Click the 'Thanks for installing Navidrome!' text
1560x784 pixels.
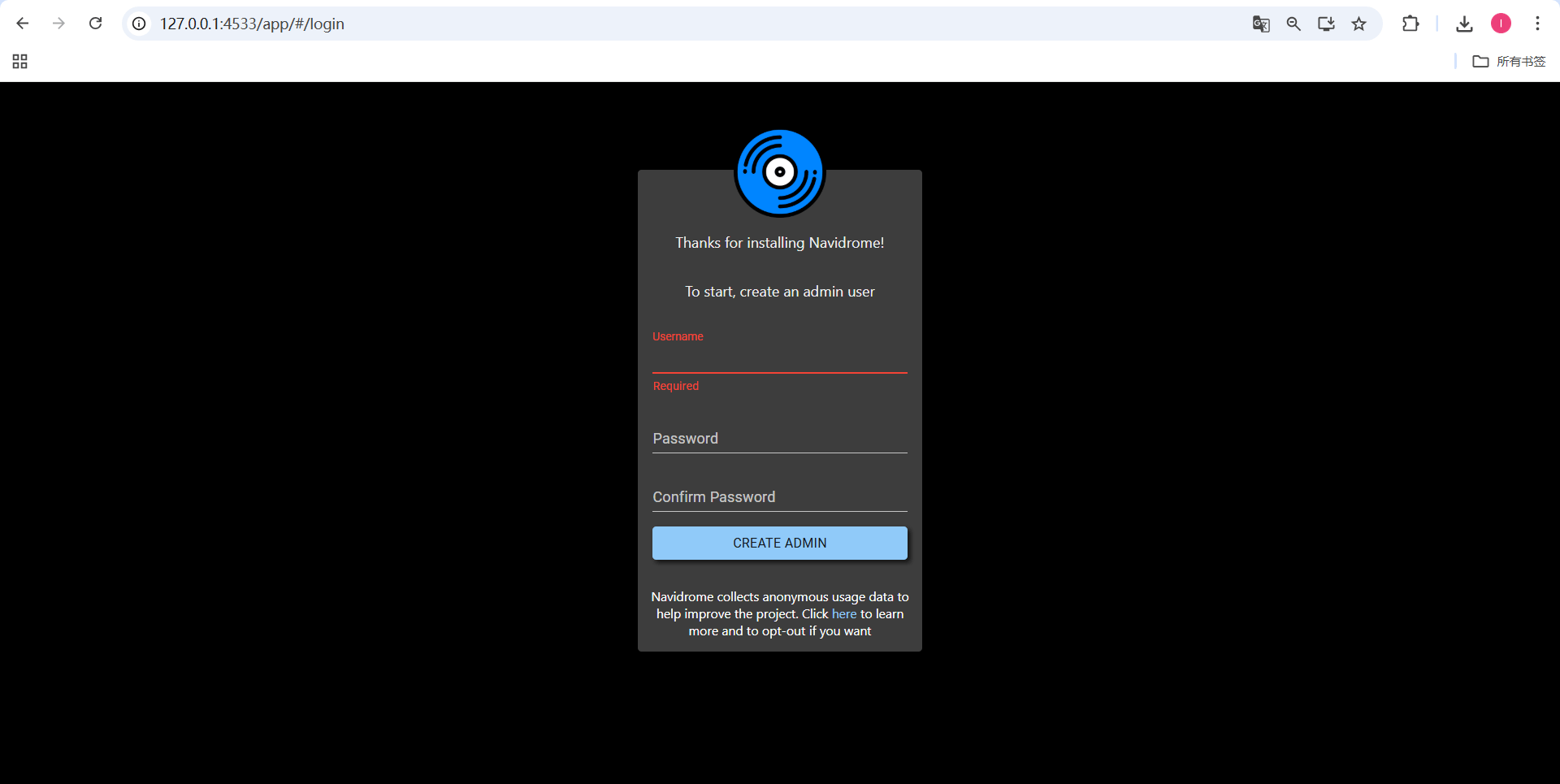coord(780,243)
